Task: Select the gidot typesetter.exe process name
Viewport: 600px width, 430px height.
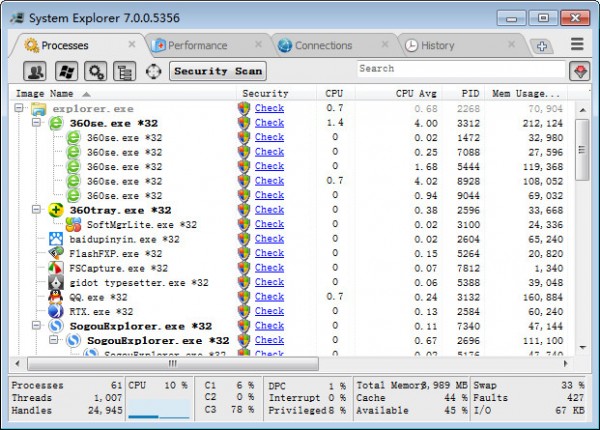Action: 139,283
